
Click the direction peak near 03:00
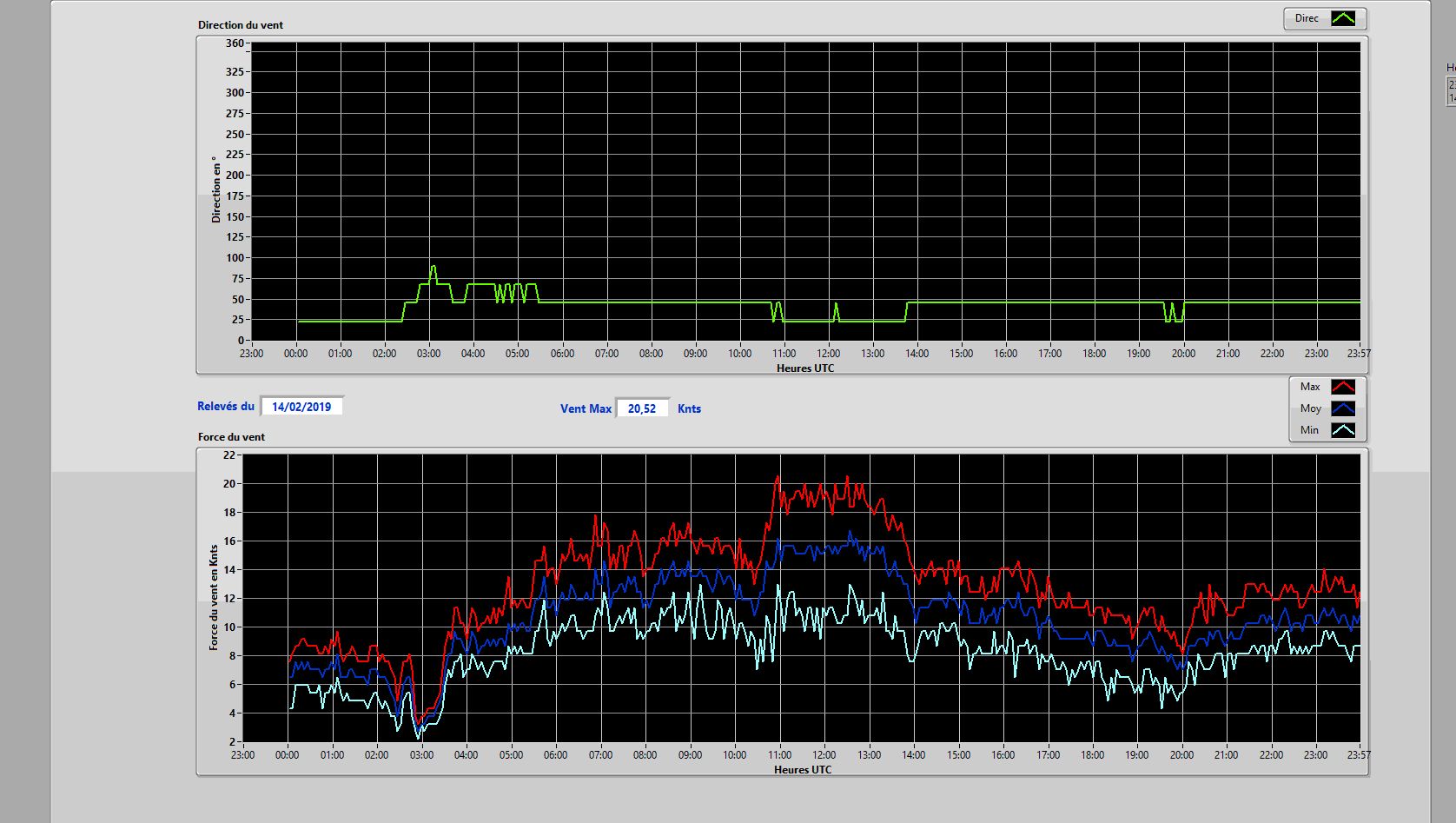[433, 267]
